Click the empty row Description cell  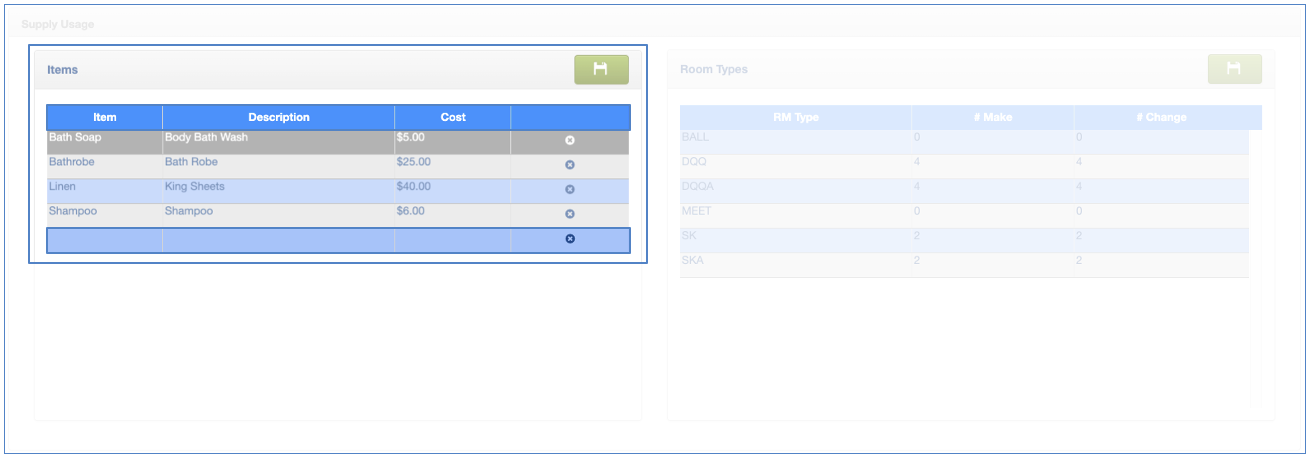tap(279, 240)
